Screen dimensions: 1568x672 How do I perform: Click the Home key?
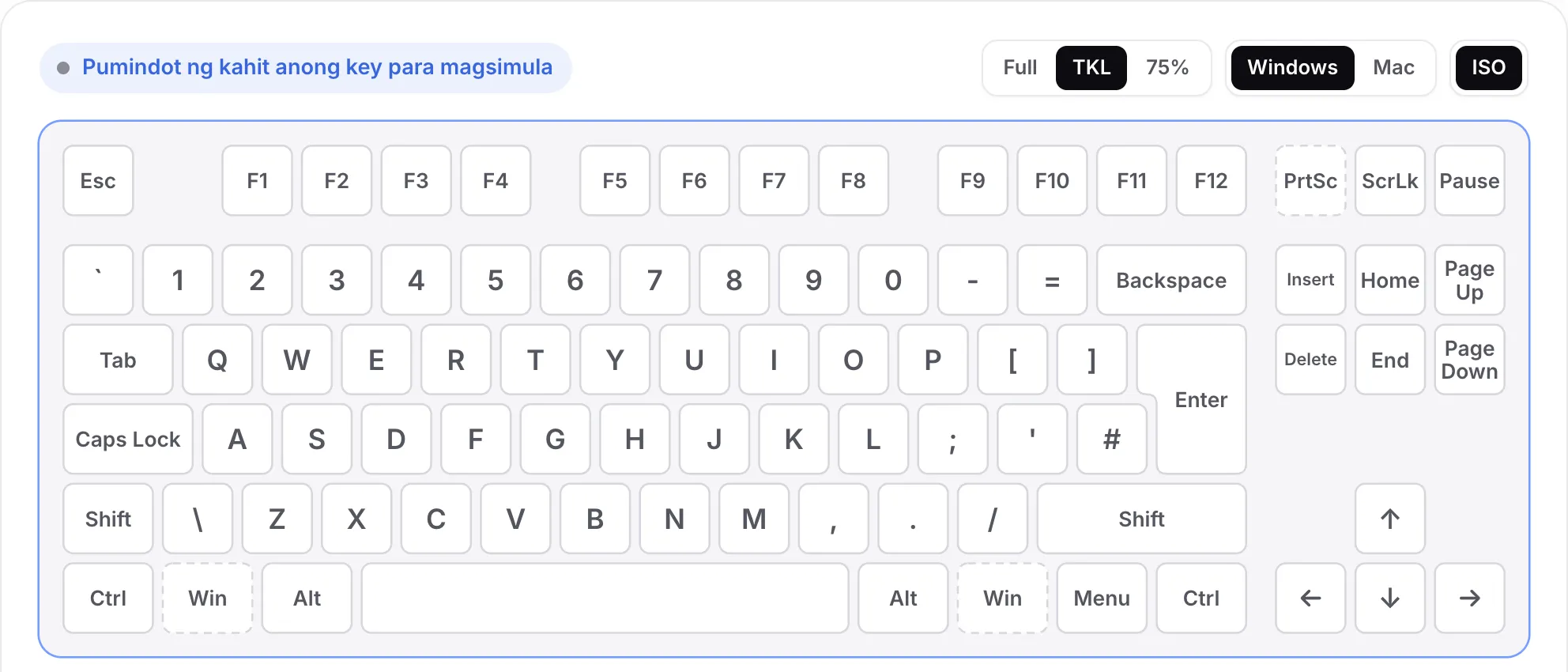(x=1389, y=280)
